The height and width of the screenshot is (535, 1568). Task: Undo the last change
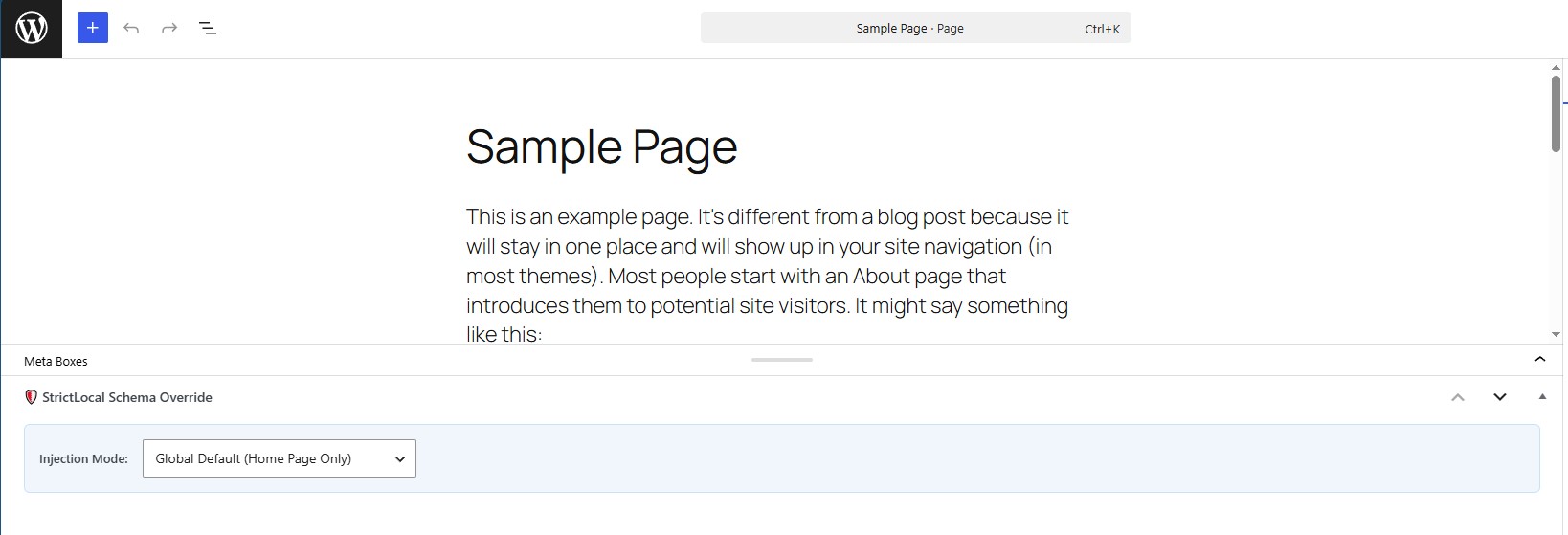coord(131,29)
